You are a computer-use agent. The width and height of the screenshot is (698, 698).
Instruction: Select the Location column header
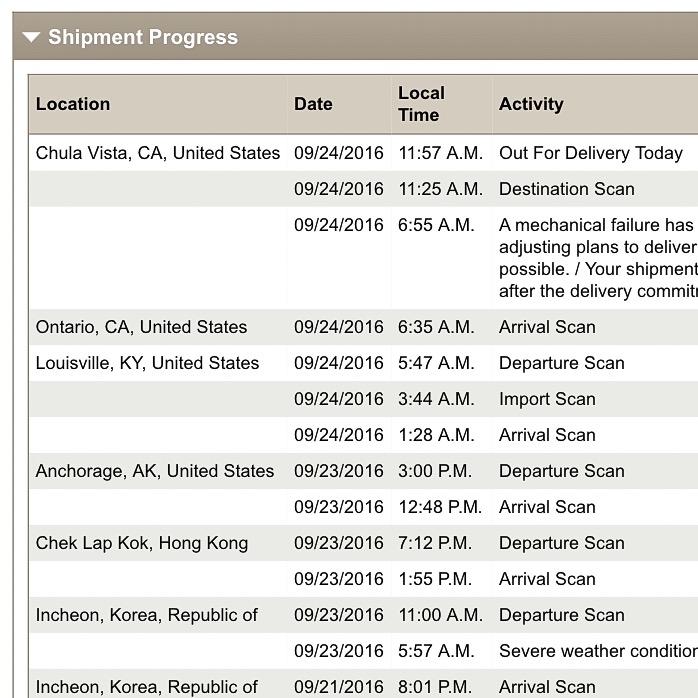73,104
